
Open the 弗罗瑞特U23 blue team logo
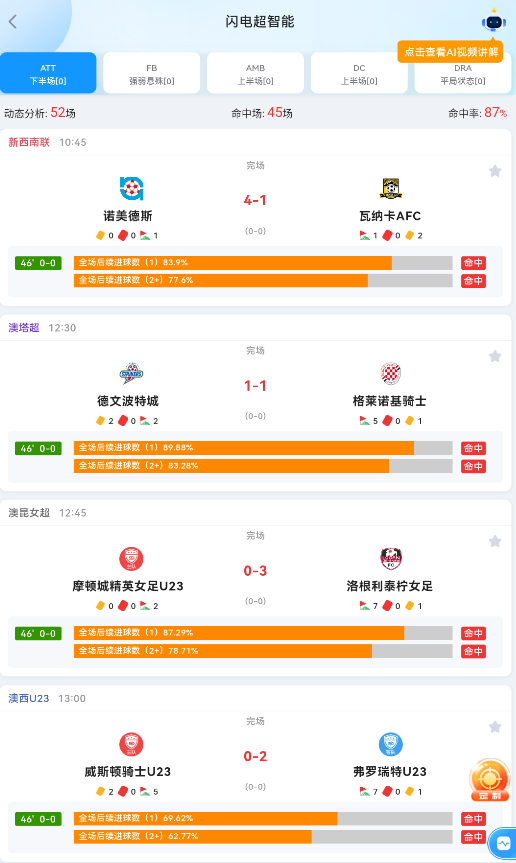391,744
